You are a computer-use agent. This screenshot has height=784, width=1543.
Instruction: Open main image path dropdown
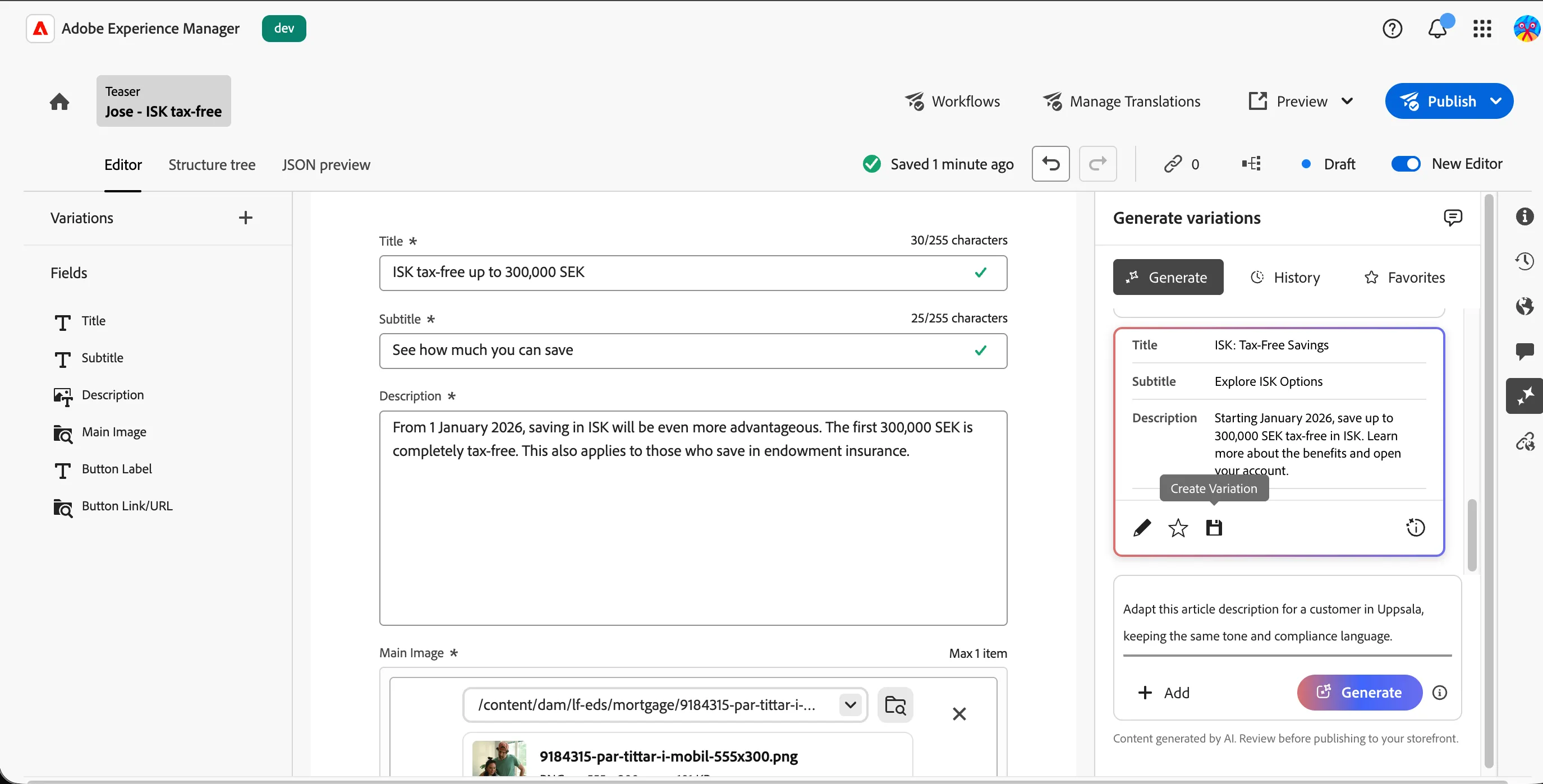[x=850, y=705]
